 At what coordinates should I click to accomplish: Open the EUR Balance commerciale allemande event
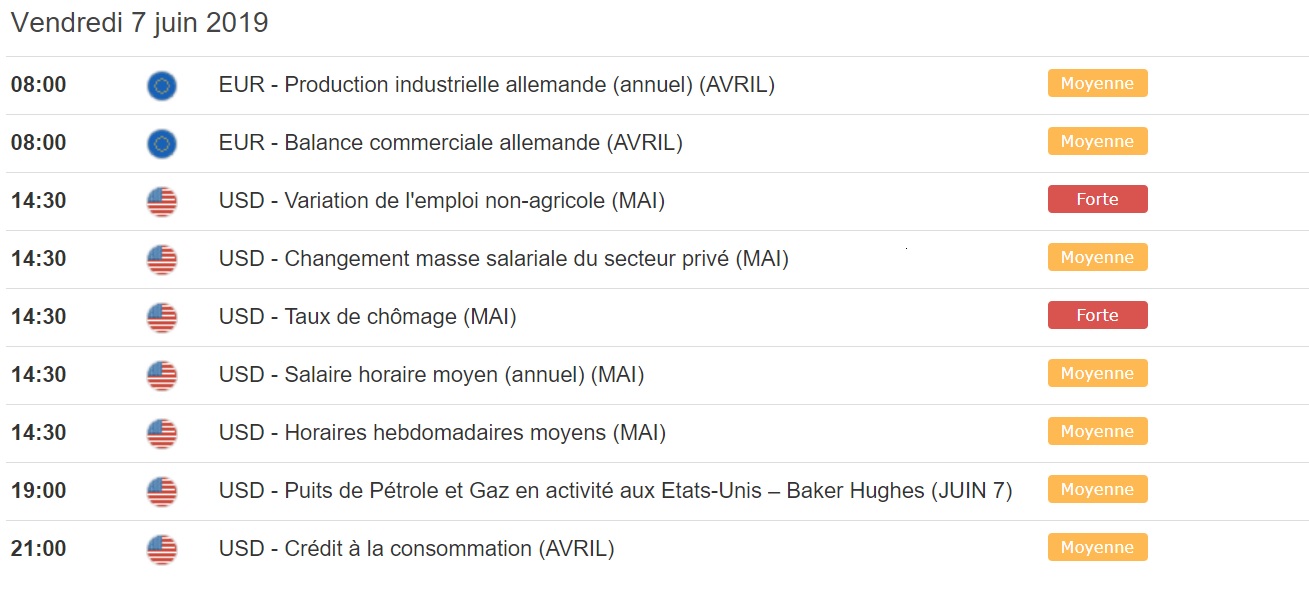[x=450, y=143]
